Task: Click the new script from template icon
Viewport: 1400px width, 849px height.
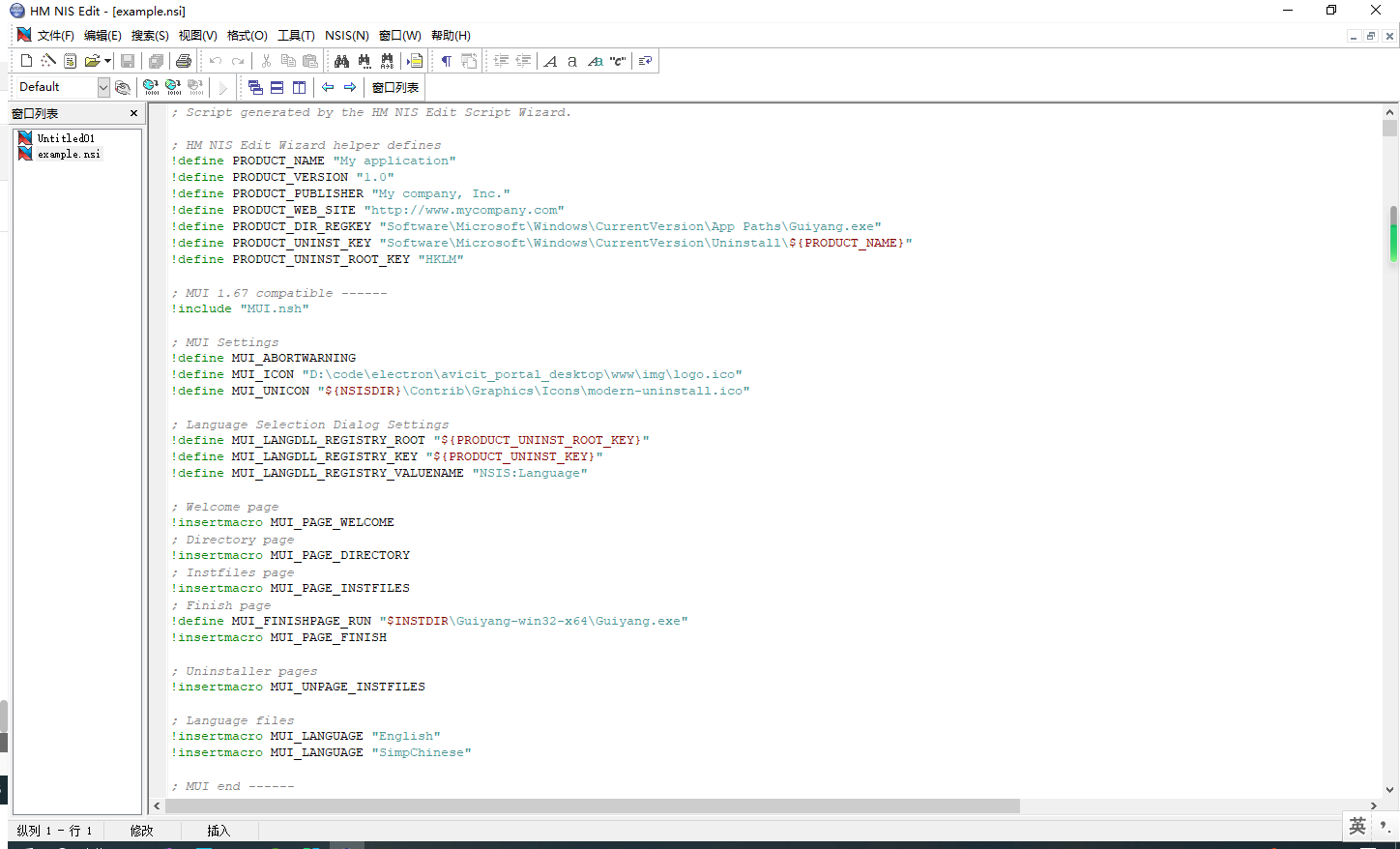Action: (70, 61)
